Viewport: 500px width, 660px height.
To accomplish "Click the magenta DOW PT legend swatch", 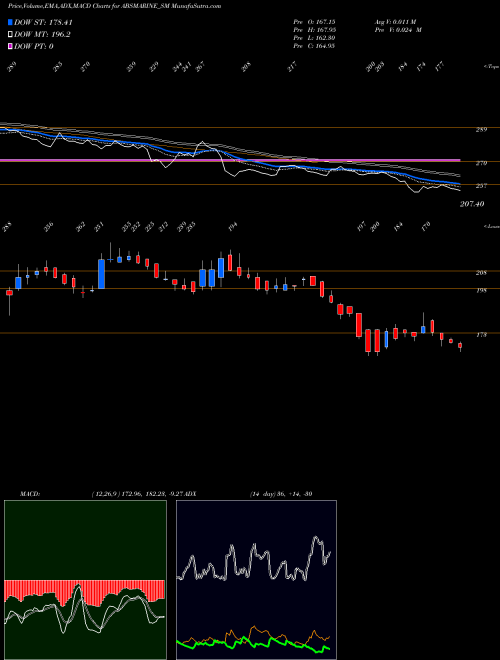I will tap(10, 46).
